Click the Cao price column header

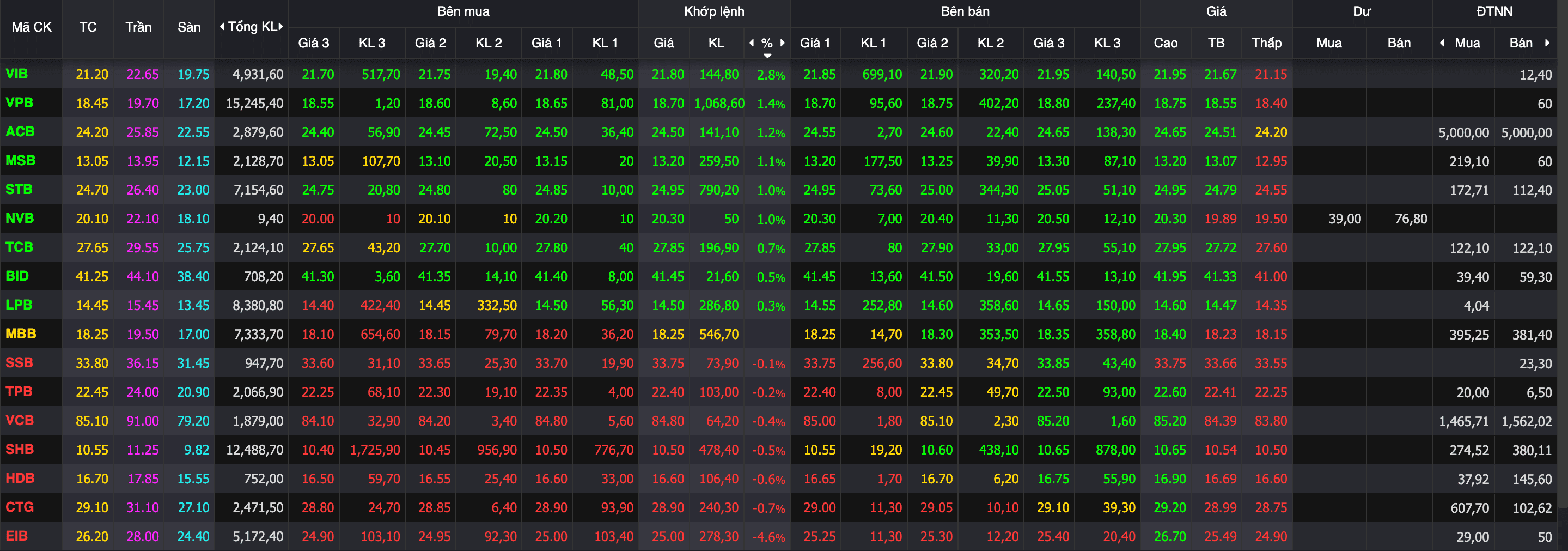pos(1165,43)
